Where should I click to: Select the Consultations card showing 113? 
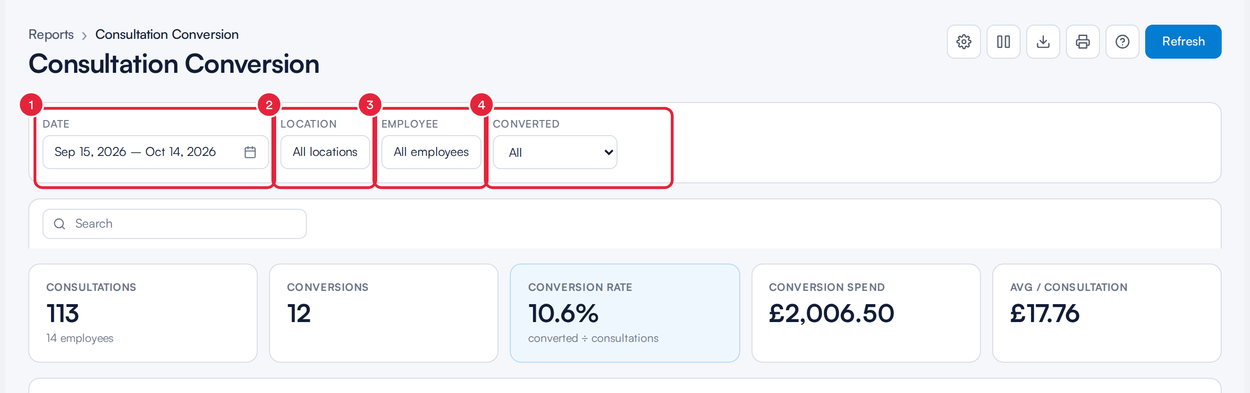click(x=143, y=313)
